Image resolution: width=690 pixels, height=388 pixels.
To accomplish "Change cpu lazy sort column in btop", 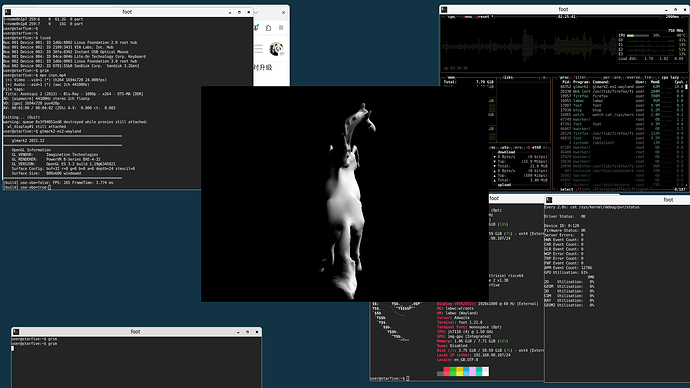I will (x=670, y=77).
